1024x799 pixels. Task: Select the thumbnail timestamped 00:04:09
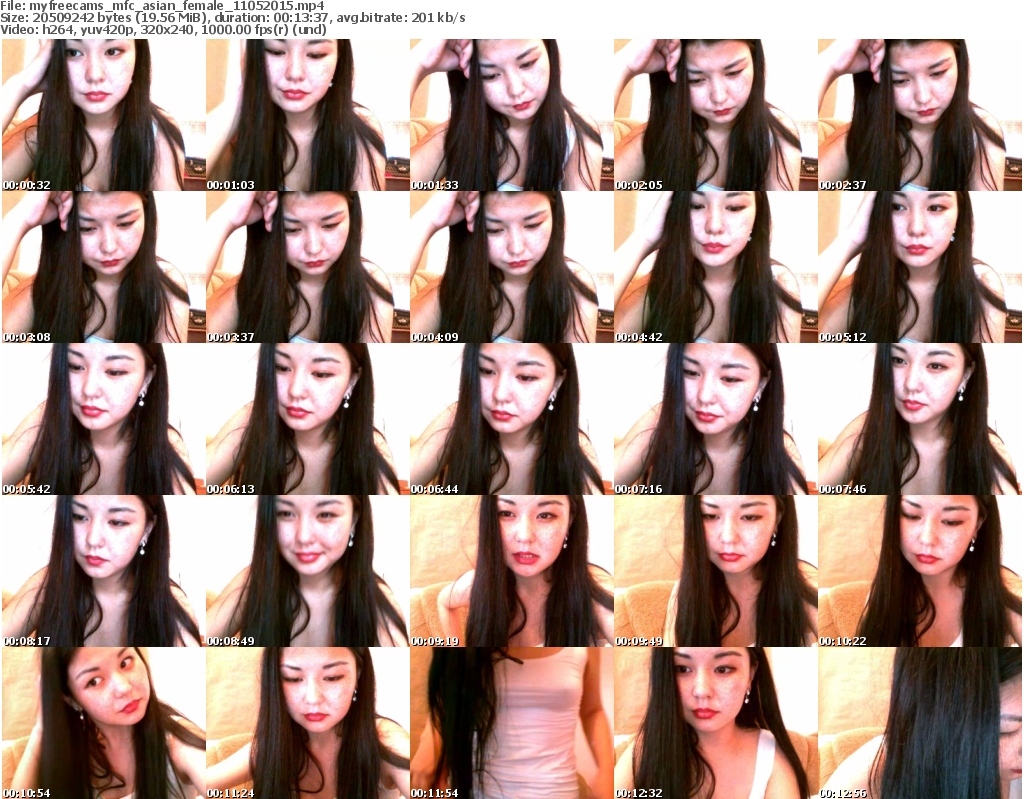pos(510,267)
